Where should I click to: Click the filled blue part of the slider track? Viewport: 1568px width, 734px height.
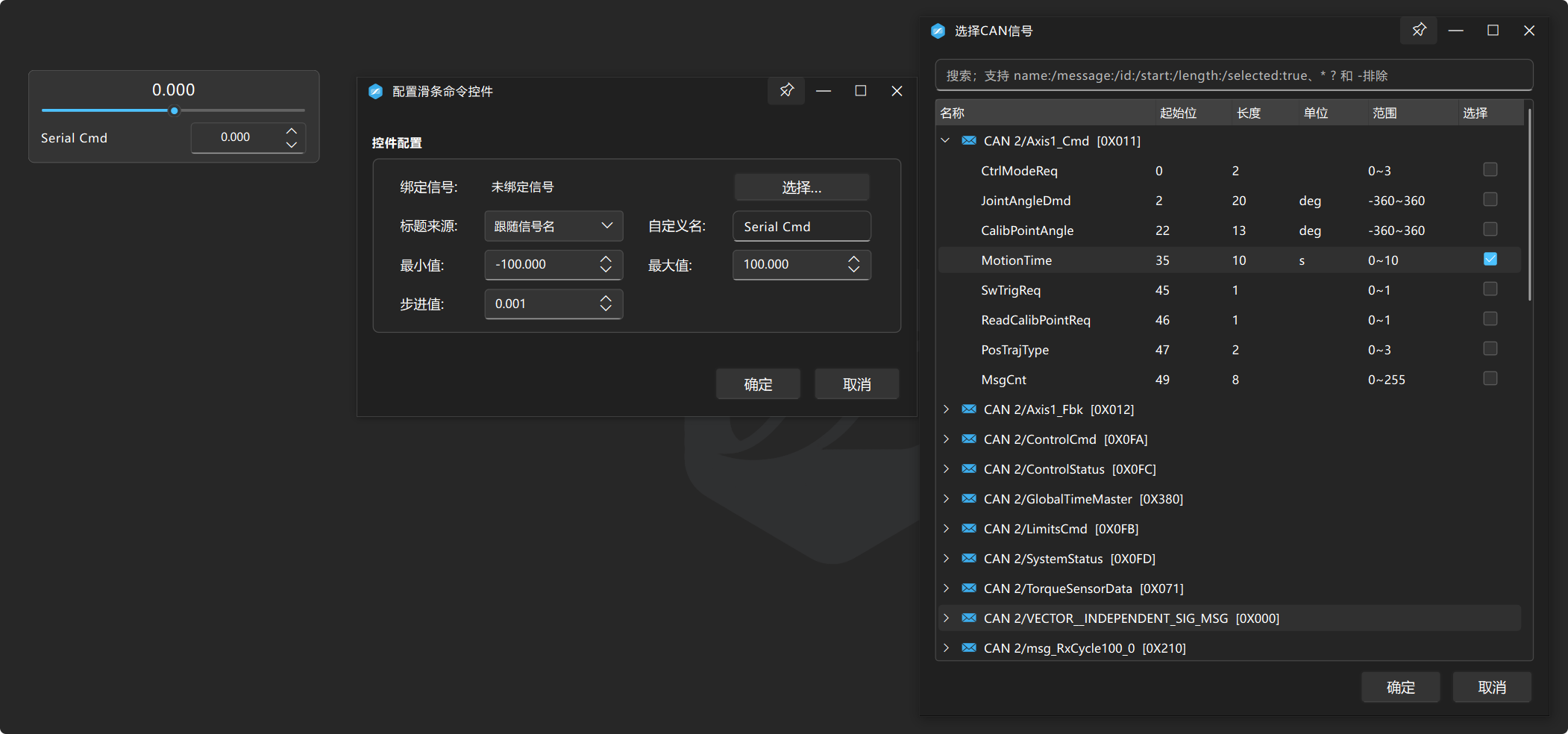105,110
